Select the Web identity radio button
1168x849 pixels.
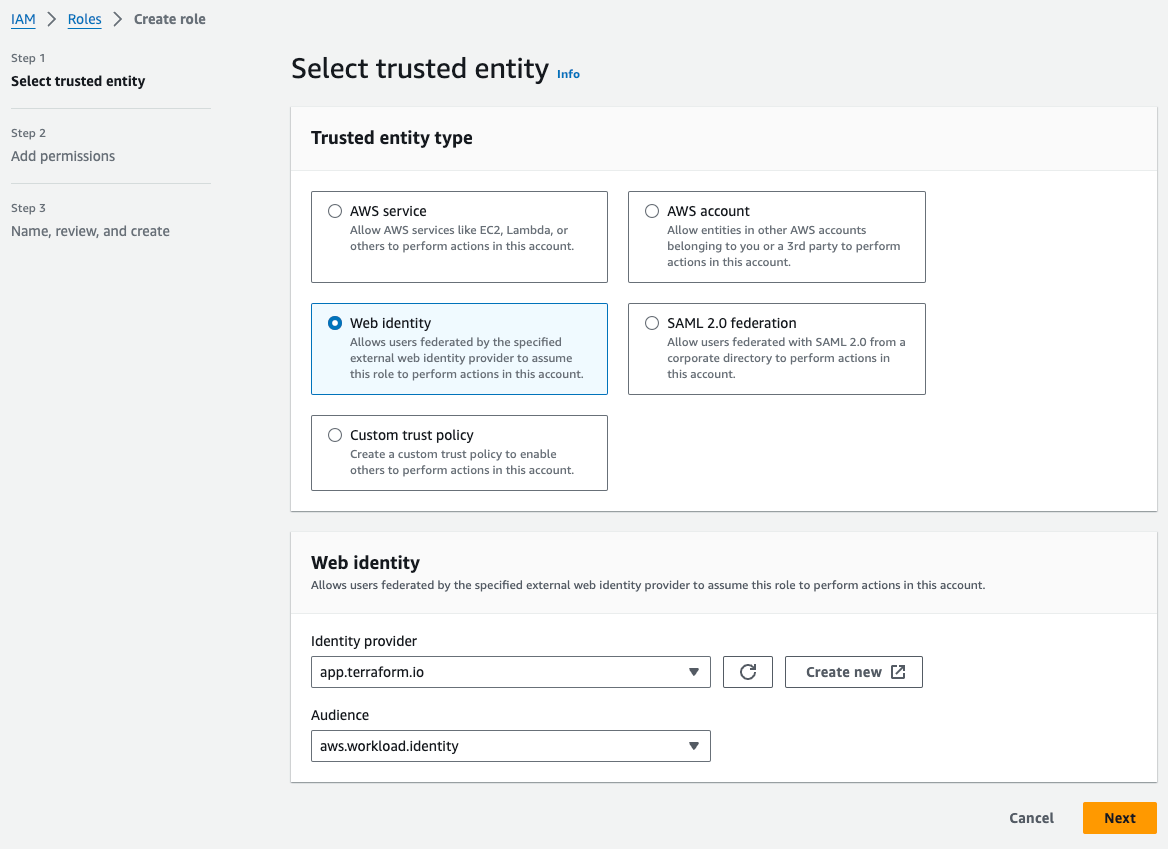tap(335, 322)
